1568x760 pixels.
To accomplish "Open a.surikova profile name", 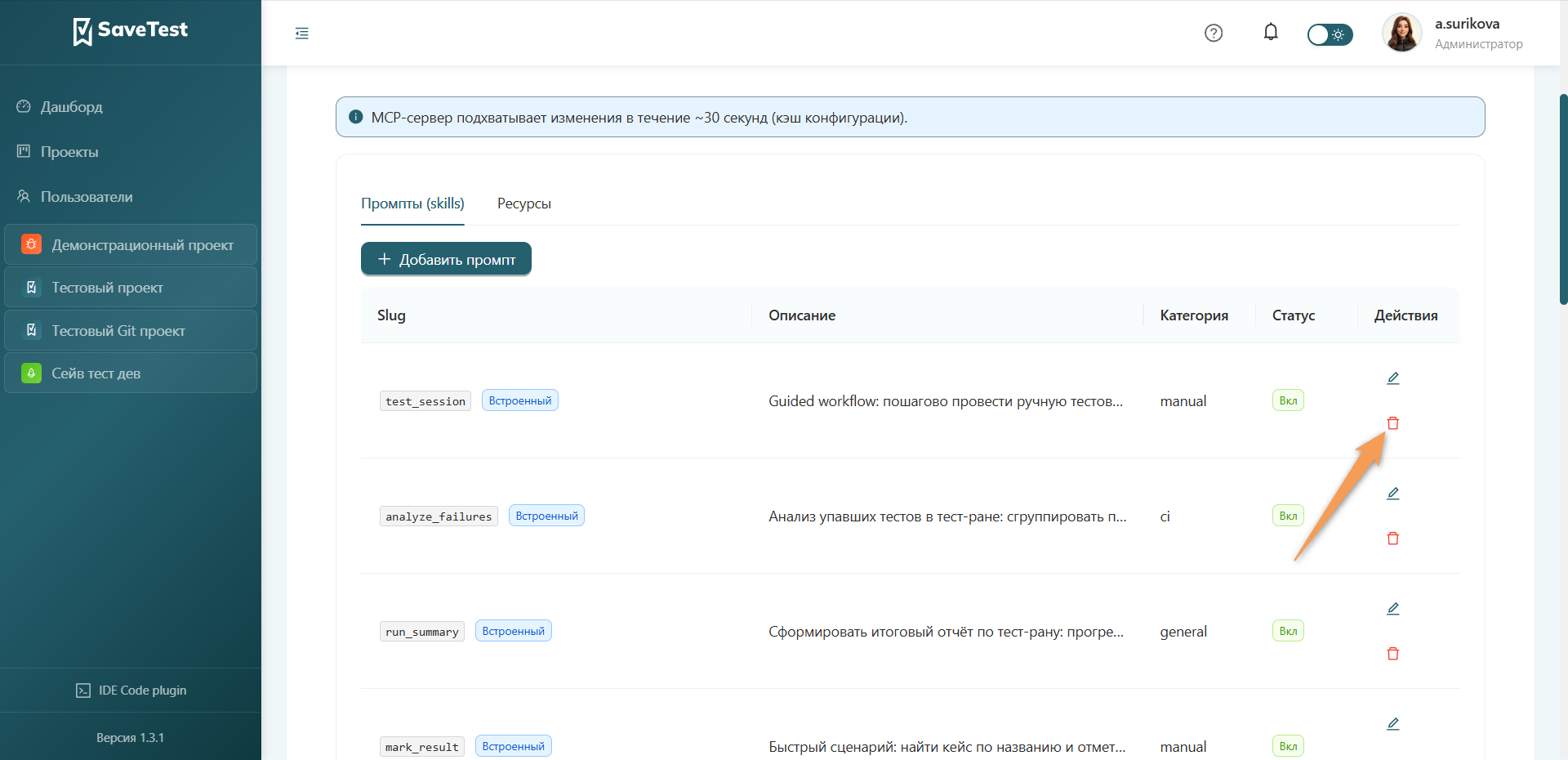I will point(1467,24).
